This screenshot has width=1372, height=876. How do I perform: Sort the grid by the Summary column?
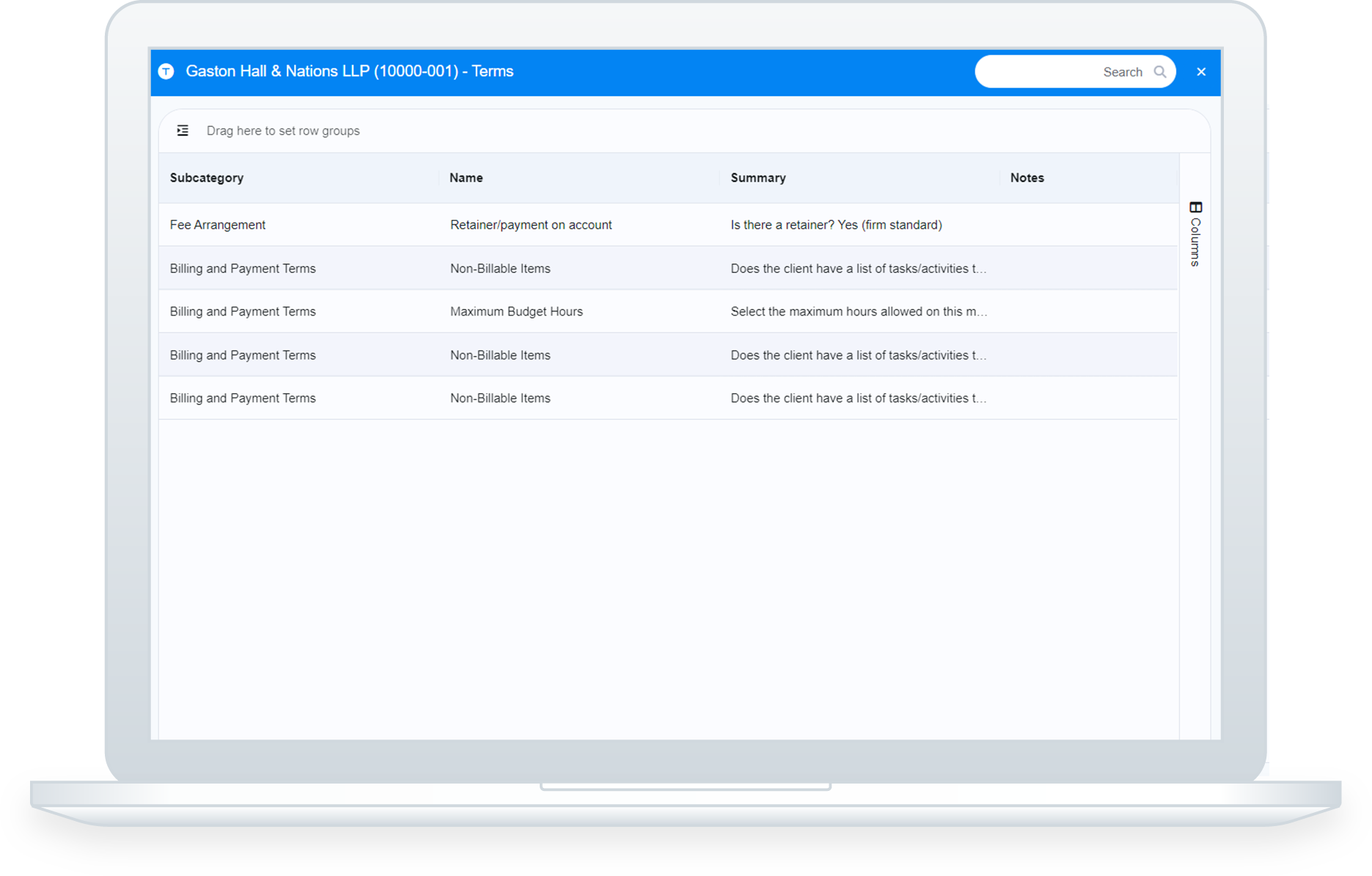click(x=758, y=178)
